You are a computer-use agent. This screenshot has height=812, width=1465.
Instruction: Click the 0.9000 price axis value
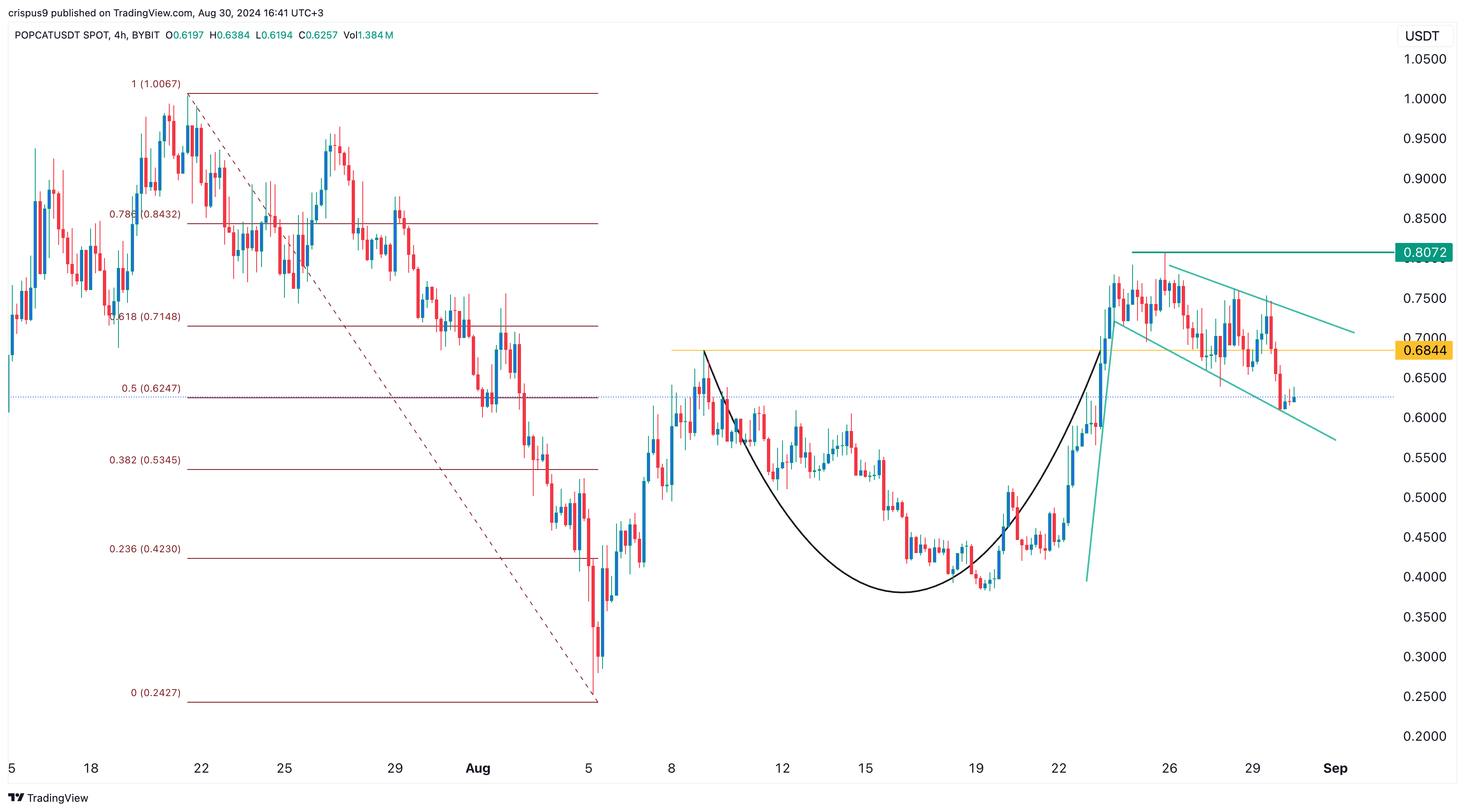pos(1424,179)
